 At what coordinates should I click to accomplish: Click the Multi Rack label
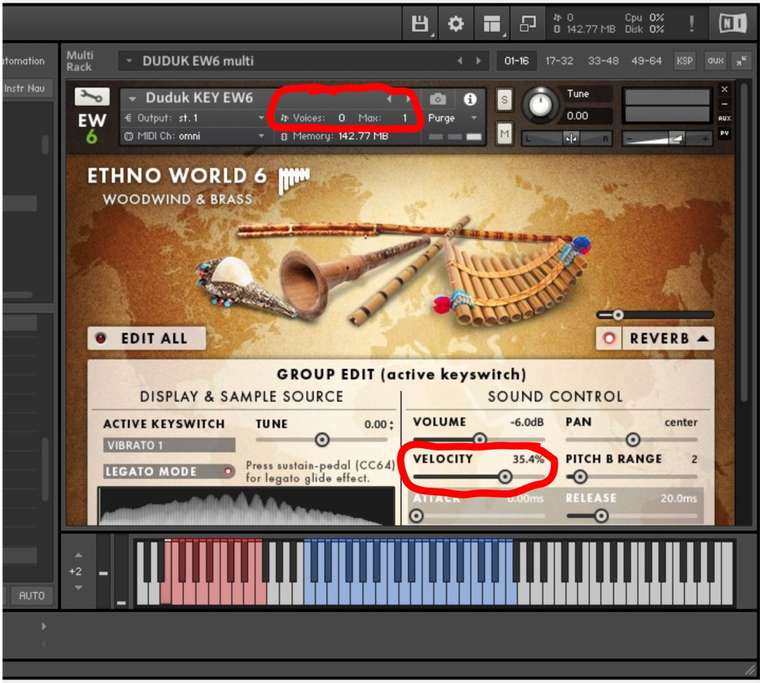79,61
